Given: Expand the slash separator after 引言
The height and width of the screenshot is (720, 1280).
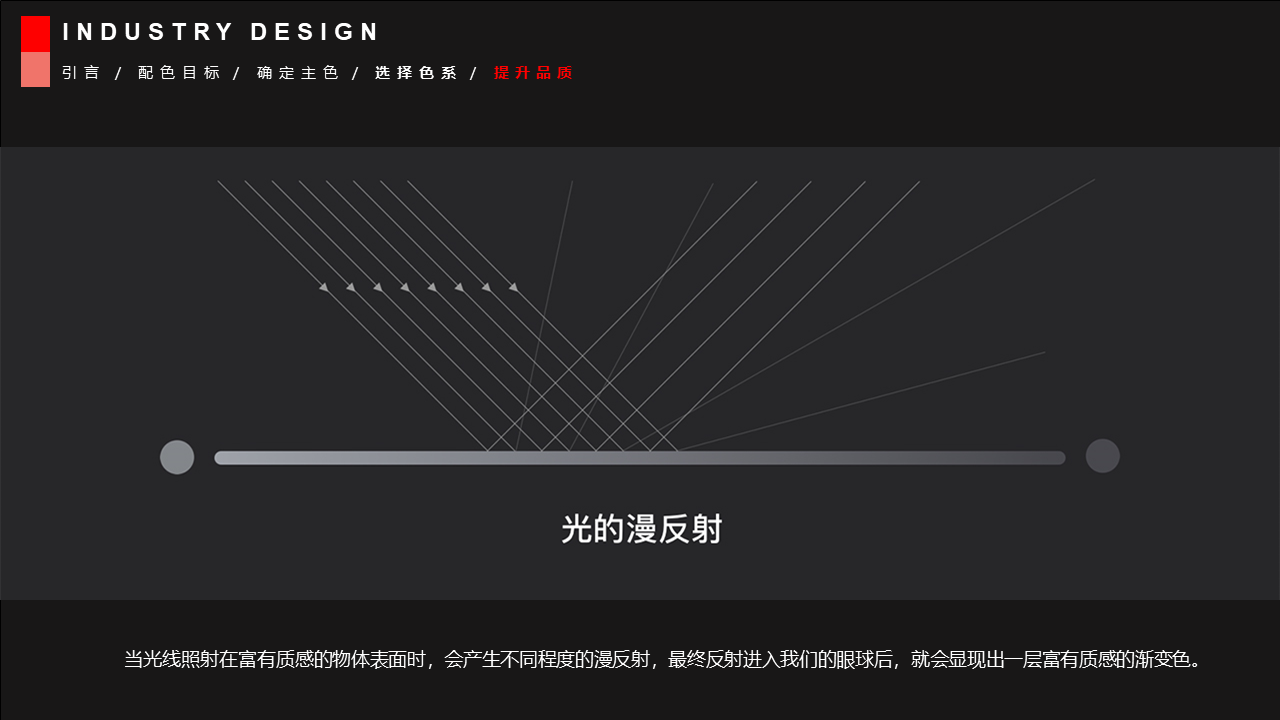Looking at the screenshot, I should click(117, 72).
